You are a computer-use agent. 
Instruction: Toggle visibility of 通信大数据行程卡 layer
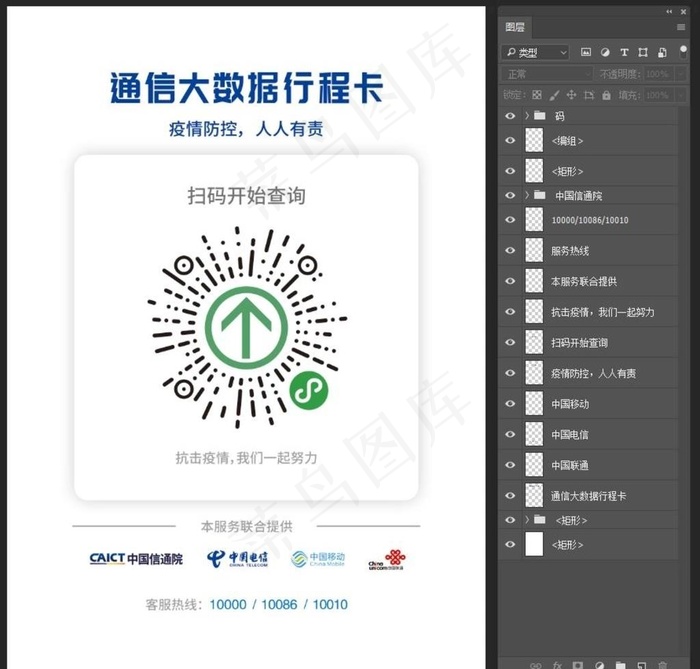click(510, 495)
